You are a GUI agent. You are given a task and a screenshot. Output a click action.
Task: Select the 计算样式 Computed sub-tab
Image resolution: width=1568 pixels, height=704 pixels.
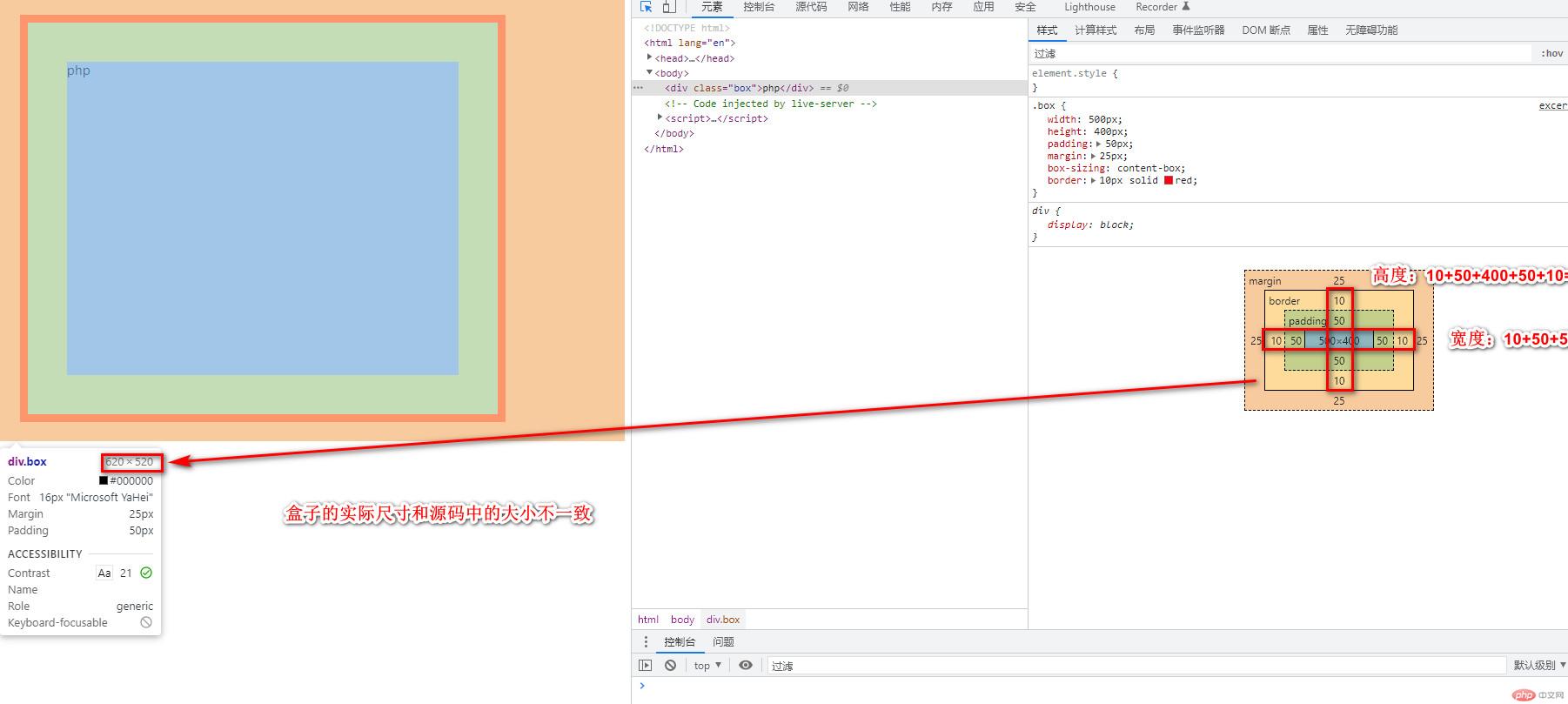1096,30
